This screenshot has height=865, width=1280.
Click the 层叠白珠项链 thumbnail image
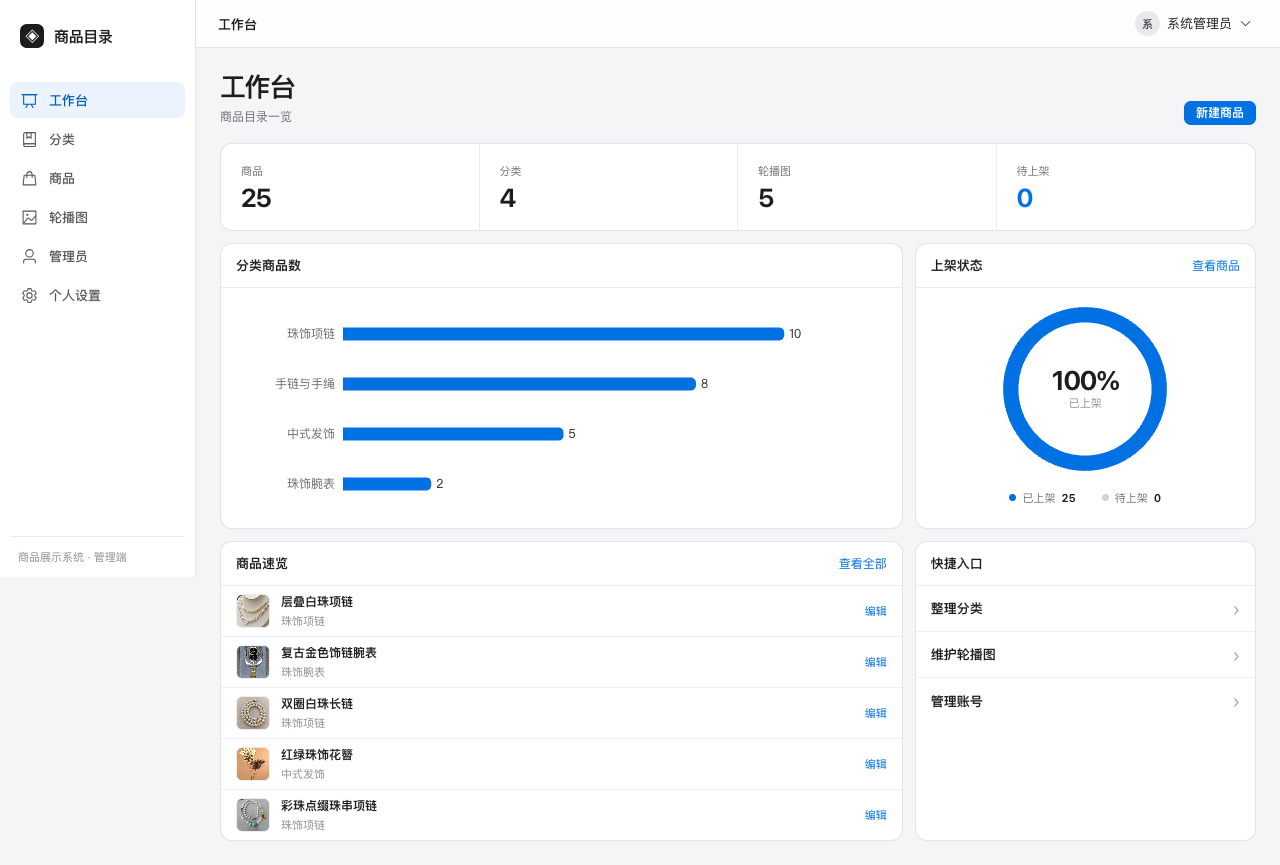point(253,611)
